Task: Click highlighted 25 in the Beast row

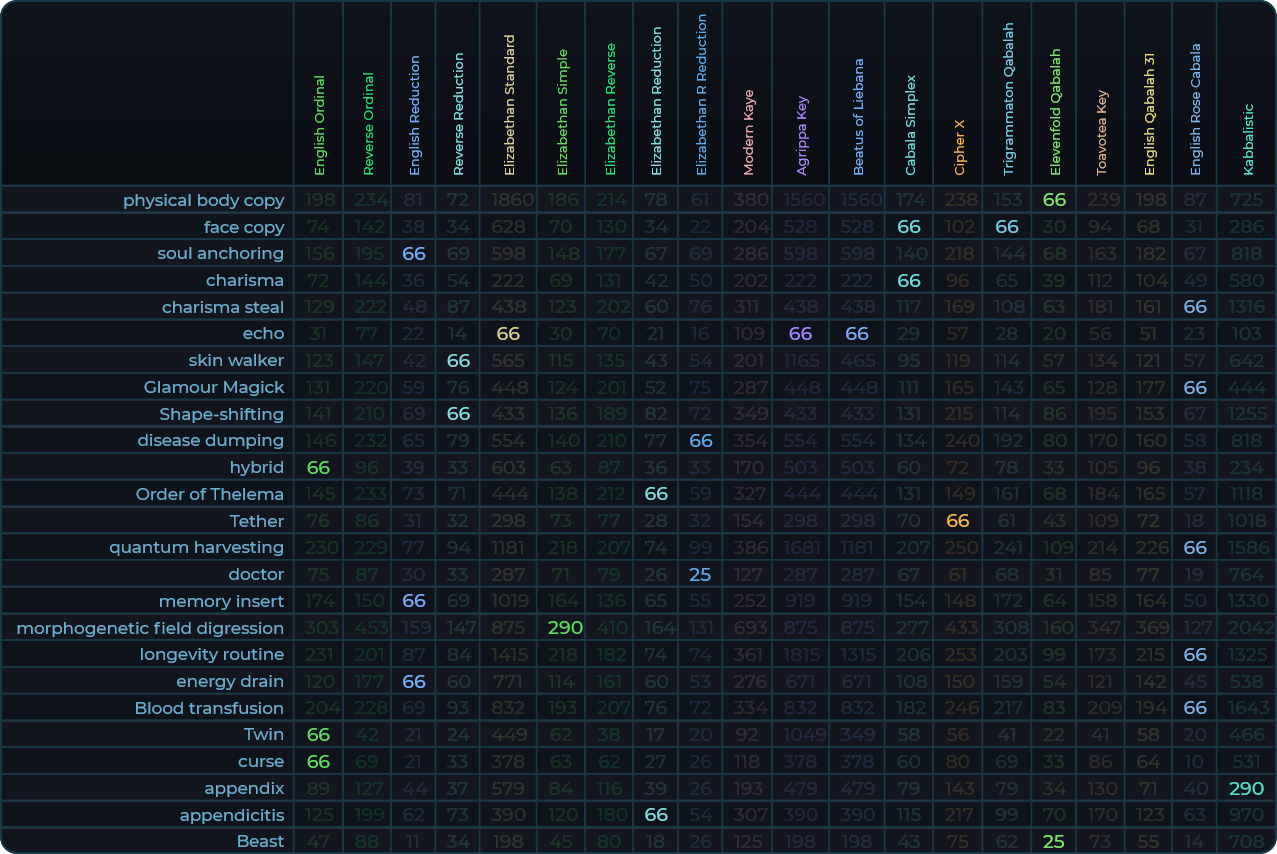Action: click(x=1053, y=842)
